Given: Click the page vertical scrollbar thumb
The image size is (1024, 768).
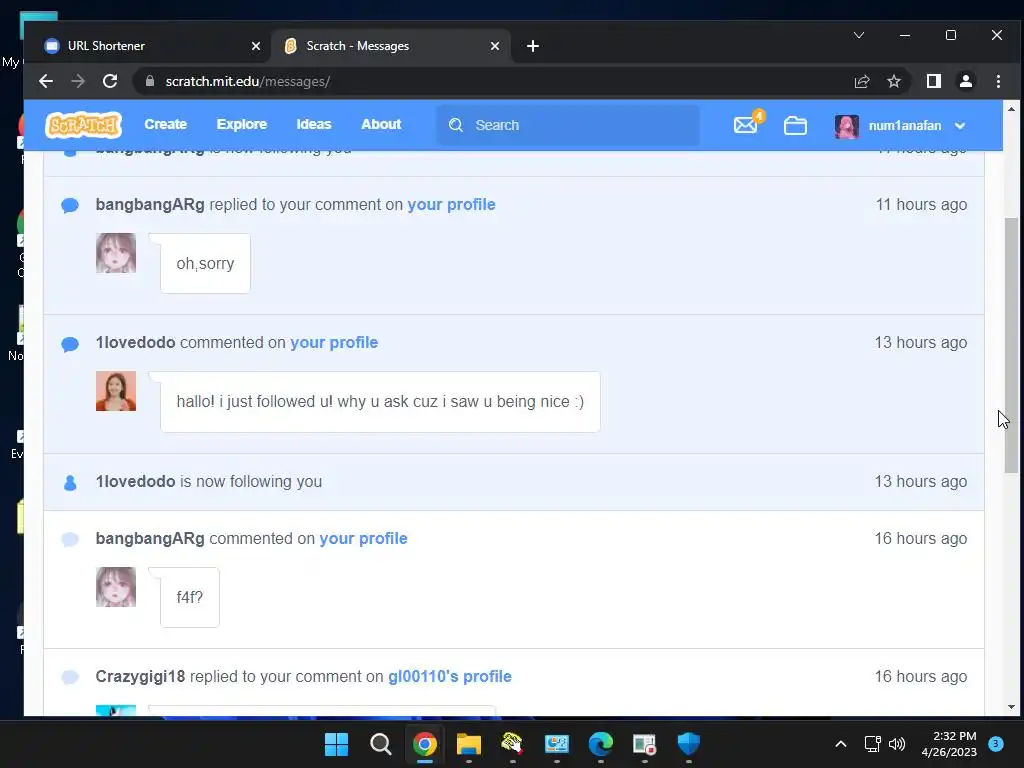Looking at the screenshot, I should click(x=1011, y=345).
